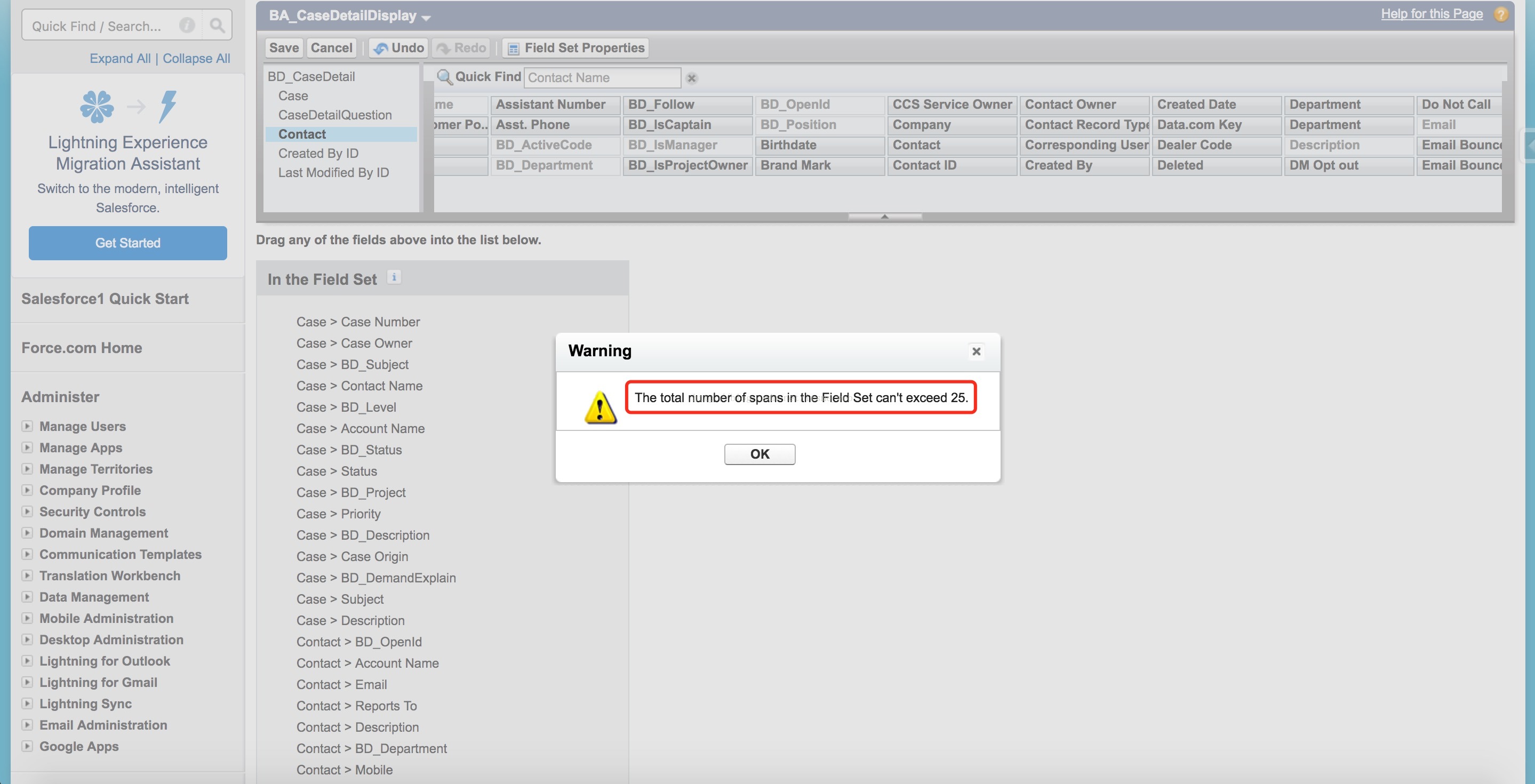Expand the Translation Workbench section
The height and width of the screenshot is (784, 1535).
(27, 575)
